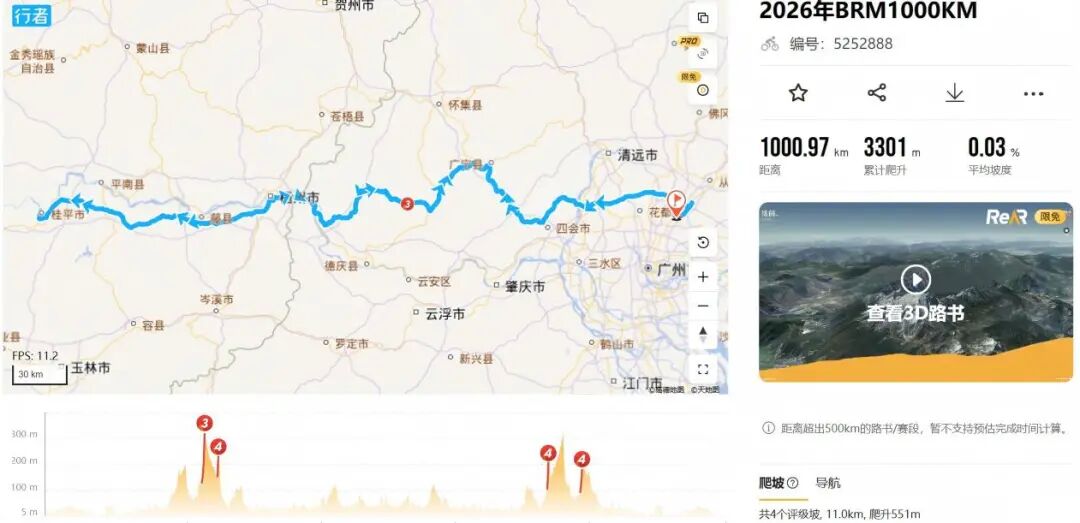Open the map layers switcher icon
Image resolution: width=1080 pixels, height=523 pixels.
703,18
